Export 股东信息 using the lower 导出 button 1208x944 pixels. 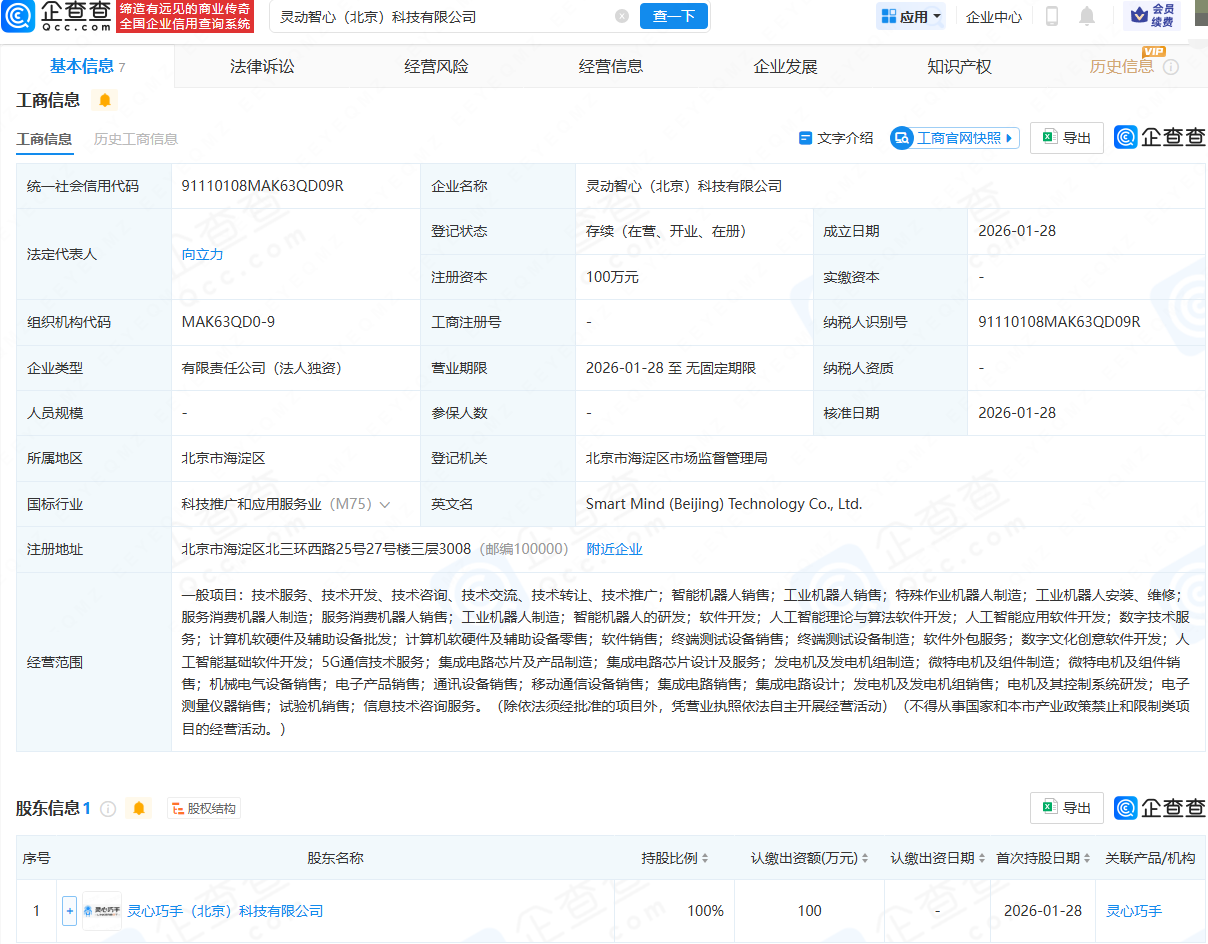(x=1066, y=807)
